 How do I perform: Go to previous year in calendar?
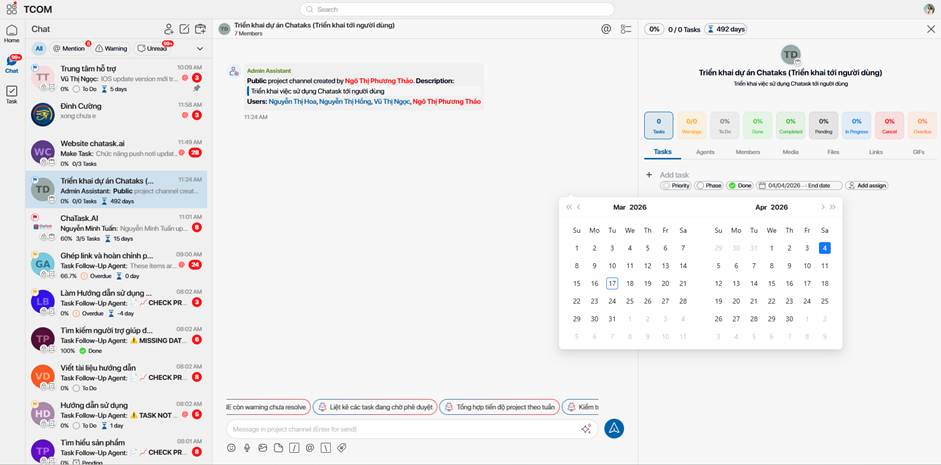click(x=569, y=207)
